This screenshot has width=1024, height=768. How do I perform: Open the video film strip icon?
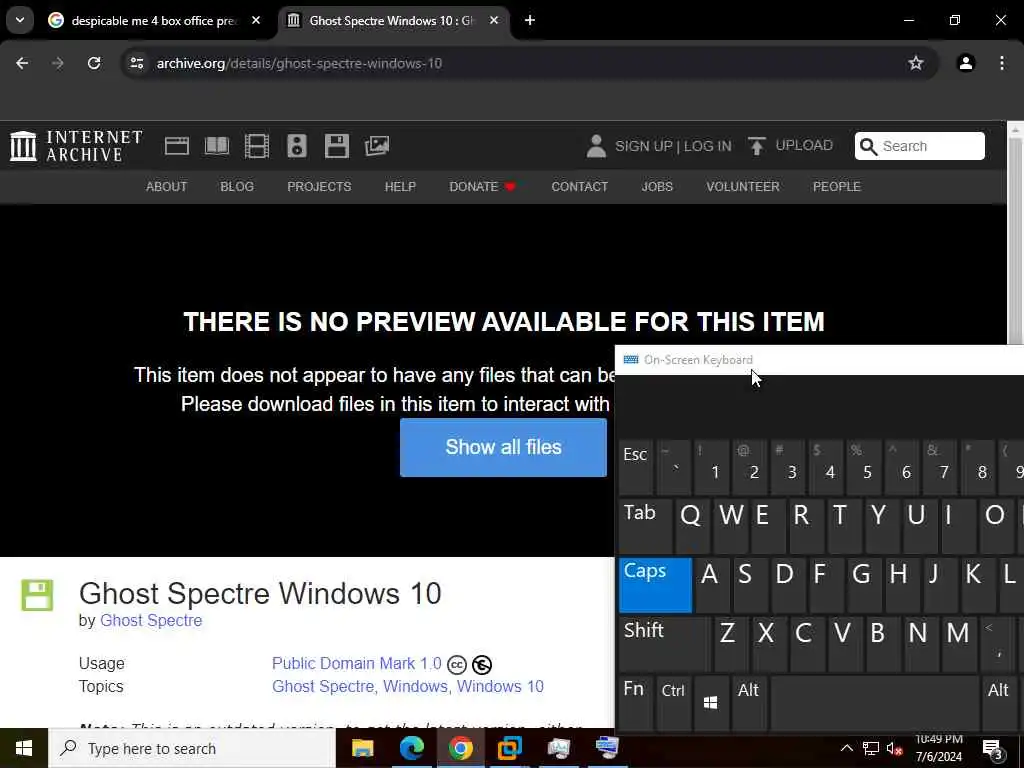click(257, 146)
